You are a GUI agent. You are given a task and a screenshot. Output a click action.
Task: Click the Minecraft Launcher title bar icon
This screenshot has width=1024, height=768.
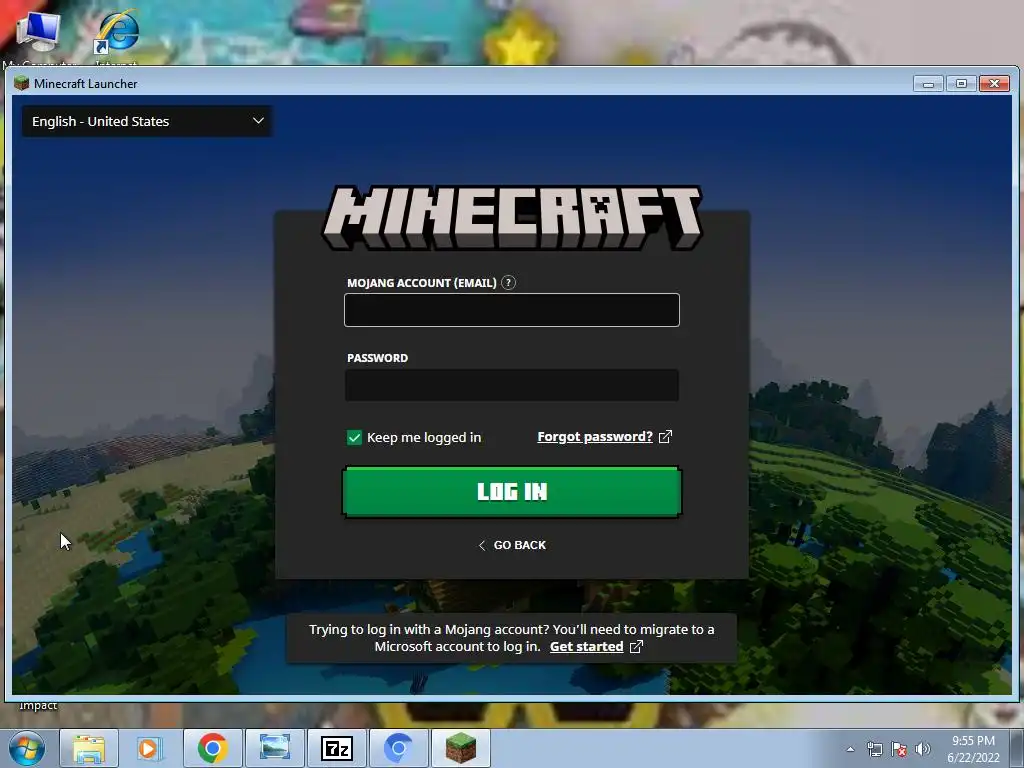[x=22, y=83]
